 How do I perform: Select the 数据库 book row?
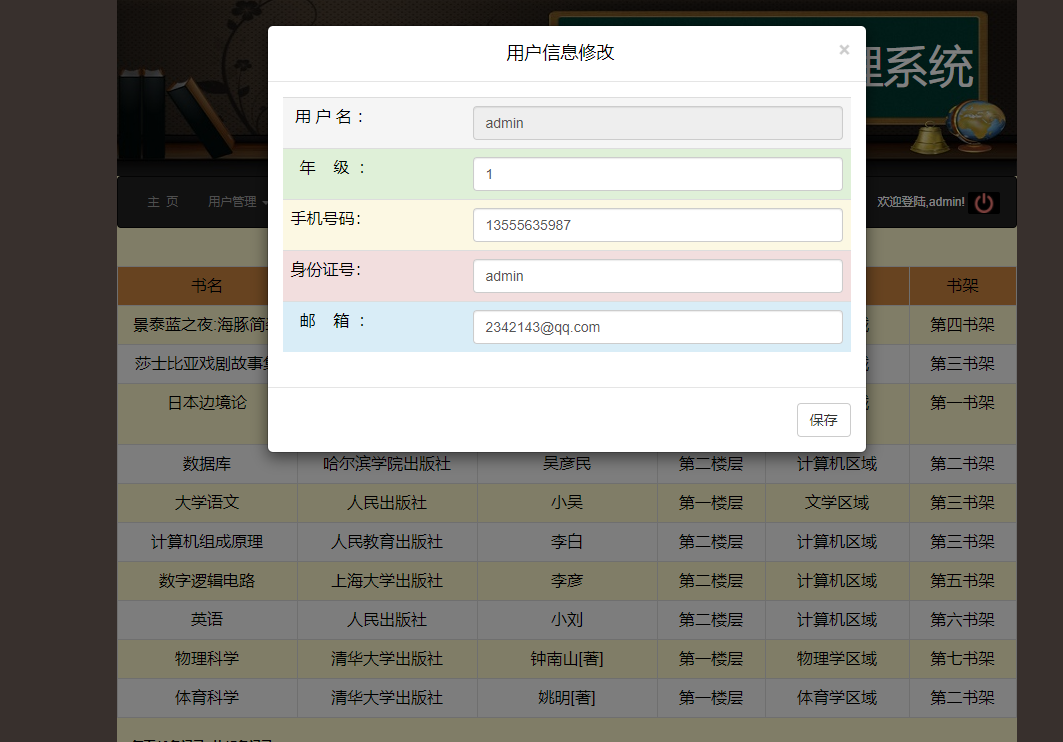207,463
